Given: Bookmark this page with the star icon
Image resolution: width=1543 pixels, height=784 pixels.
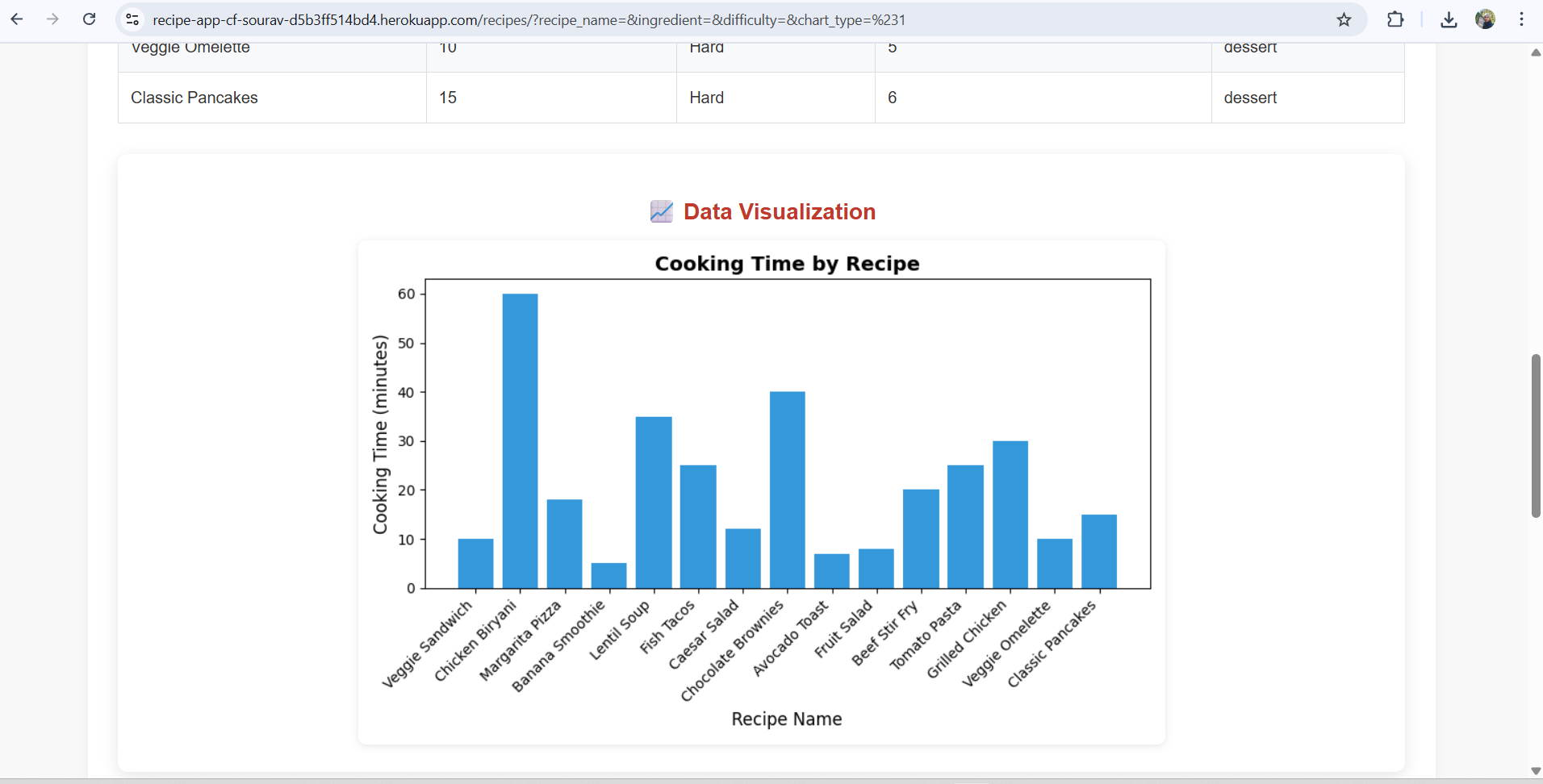Looking at the screenshot, I should point(1343,19).
